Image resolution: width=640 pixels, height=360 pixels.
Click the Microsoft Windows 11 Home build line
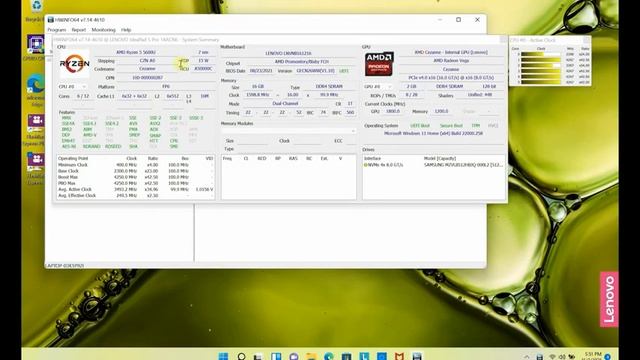(433, 133)
